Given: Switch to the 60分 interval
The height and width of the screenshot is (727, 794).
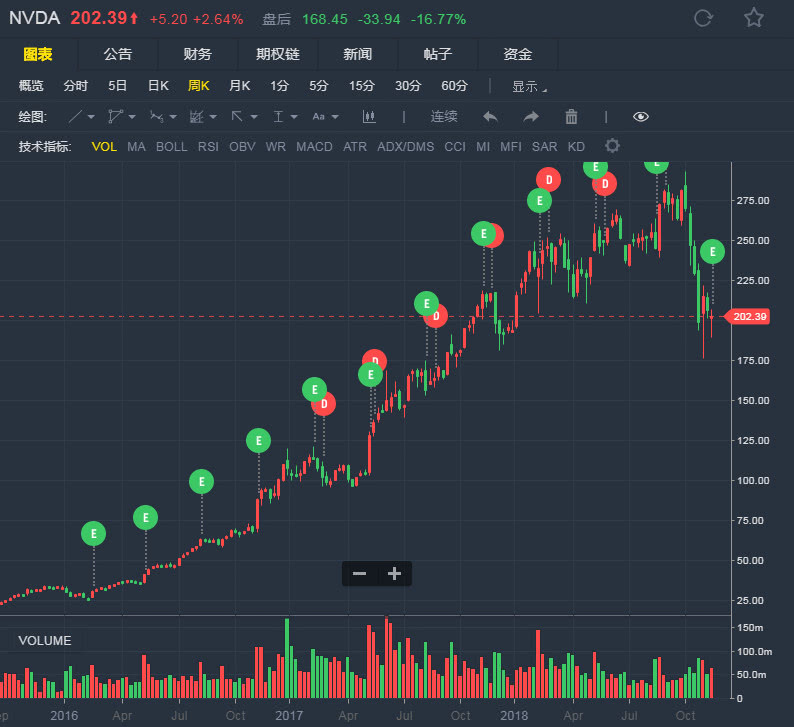Looking at the screenshot, I should tap(454, 86).
